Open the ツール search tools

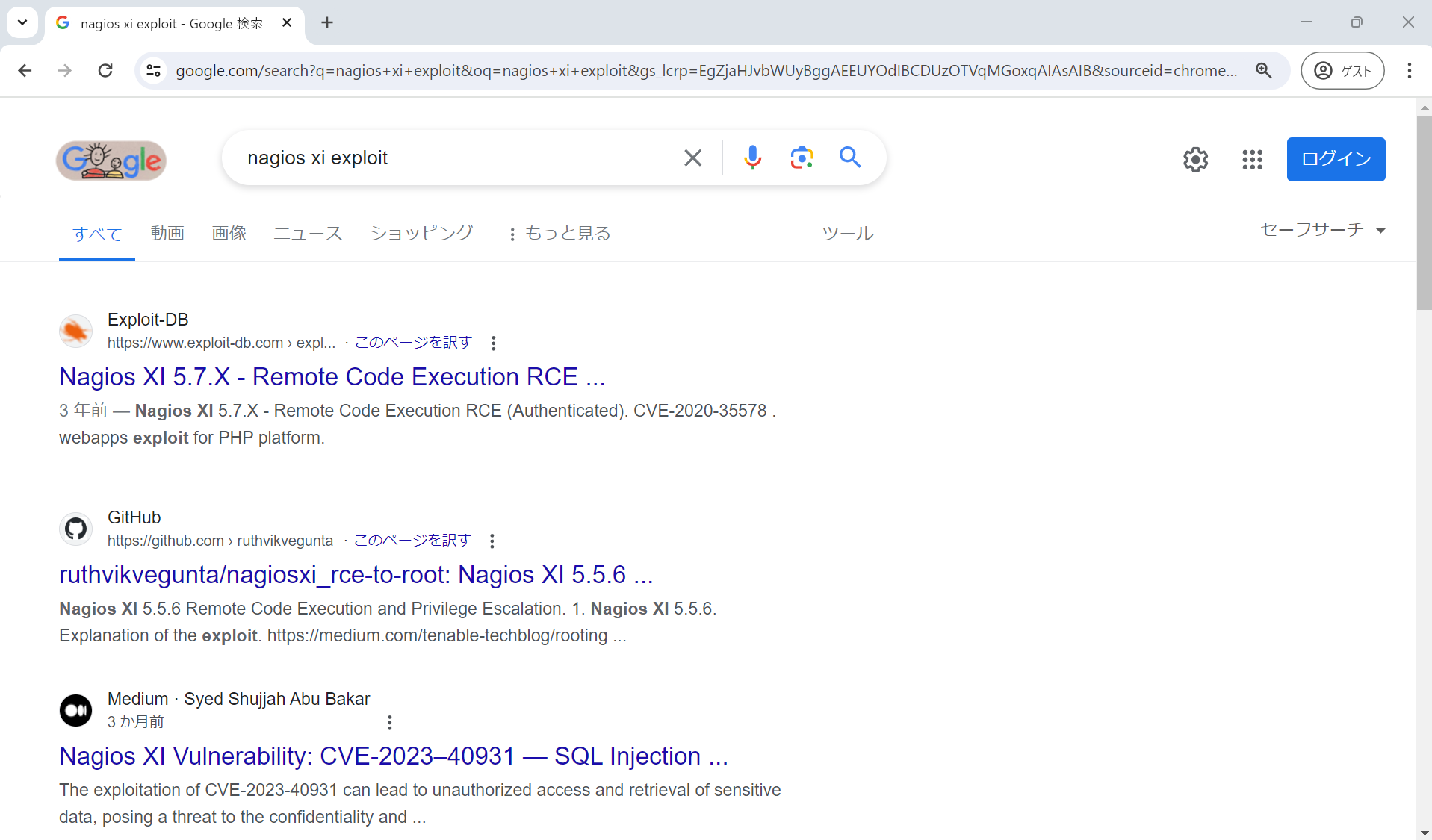(x=848, y=234)
